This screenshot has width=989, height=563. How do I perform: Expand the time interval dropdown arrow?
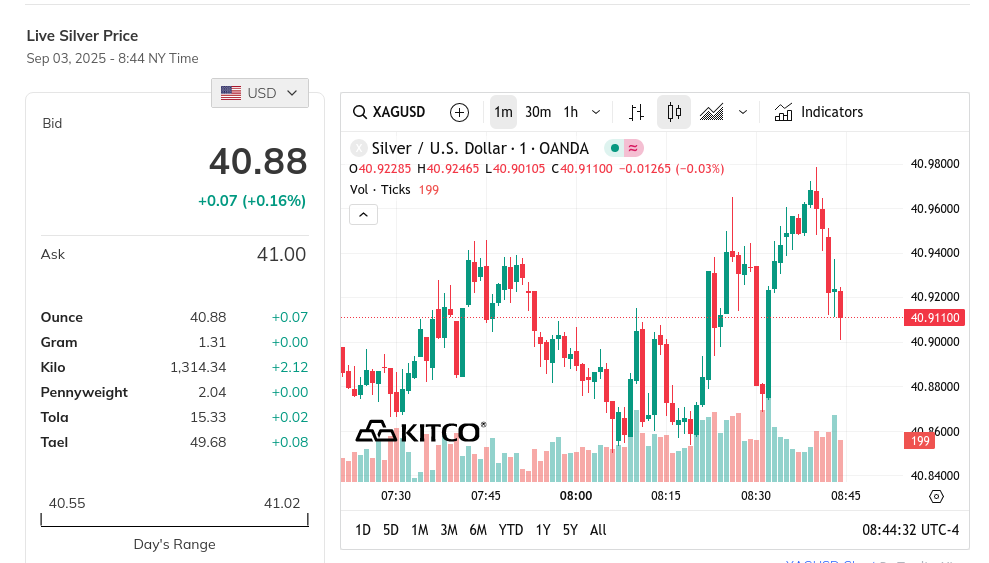click(596, 112)
